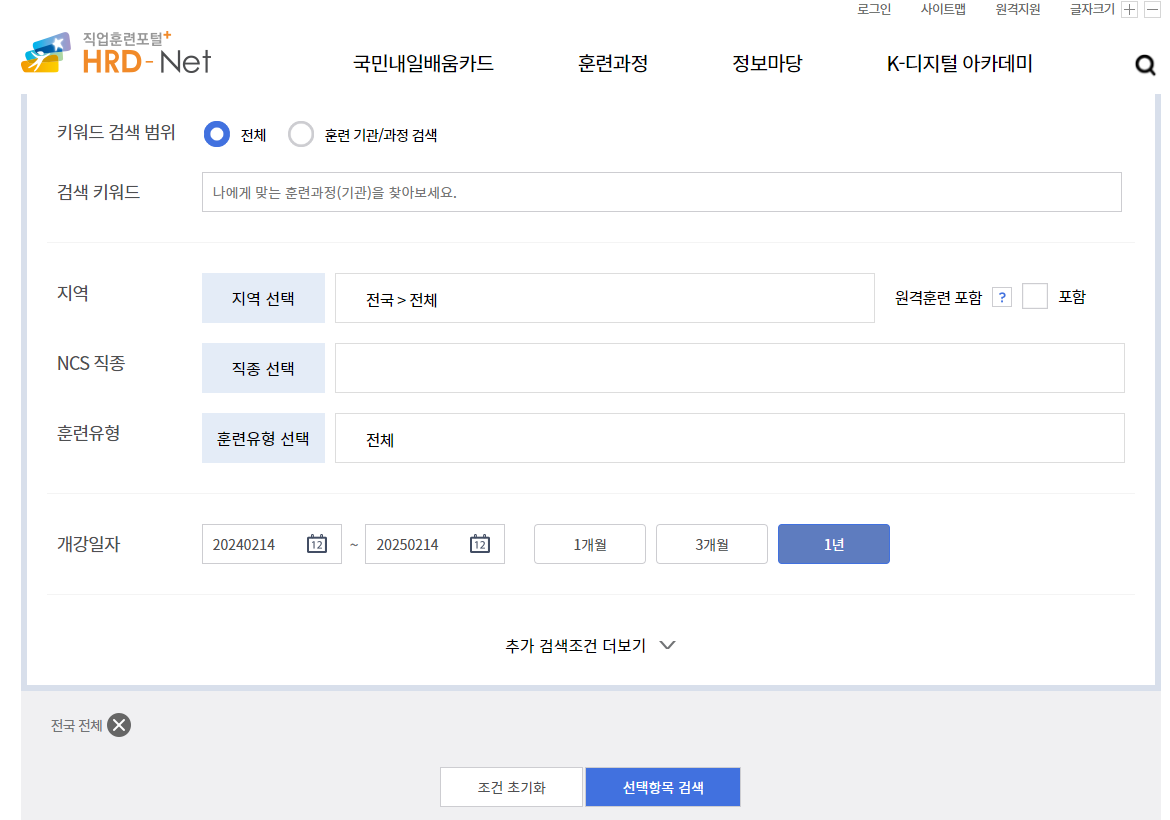Click the empty NCS 직종 field
1170x820 pixels.
point(729,368)
